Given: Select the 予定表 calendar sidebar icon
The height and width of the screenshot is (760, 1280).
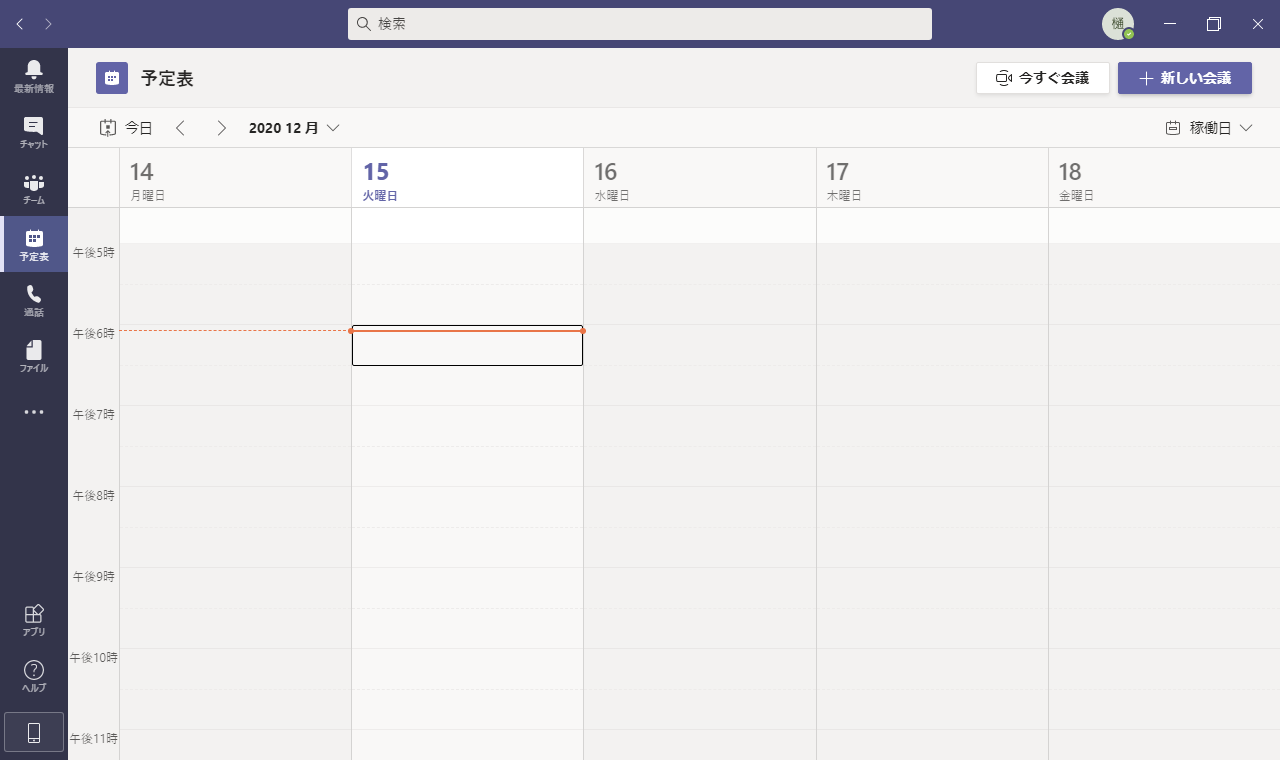Looking at the screenshot, I should (34, 244).
